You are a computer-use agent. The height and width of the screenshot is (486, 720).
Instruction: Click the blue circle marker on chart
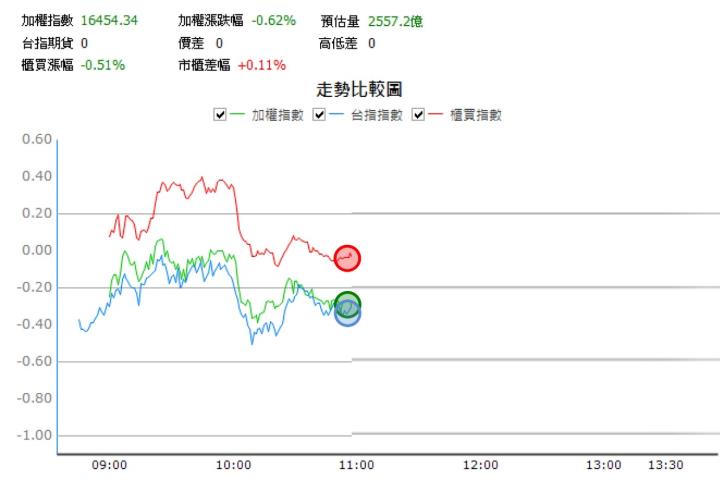point(347,316)
